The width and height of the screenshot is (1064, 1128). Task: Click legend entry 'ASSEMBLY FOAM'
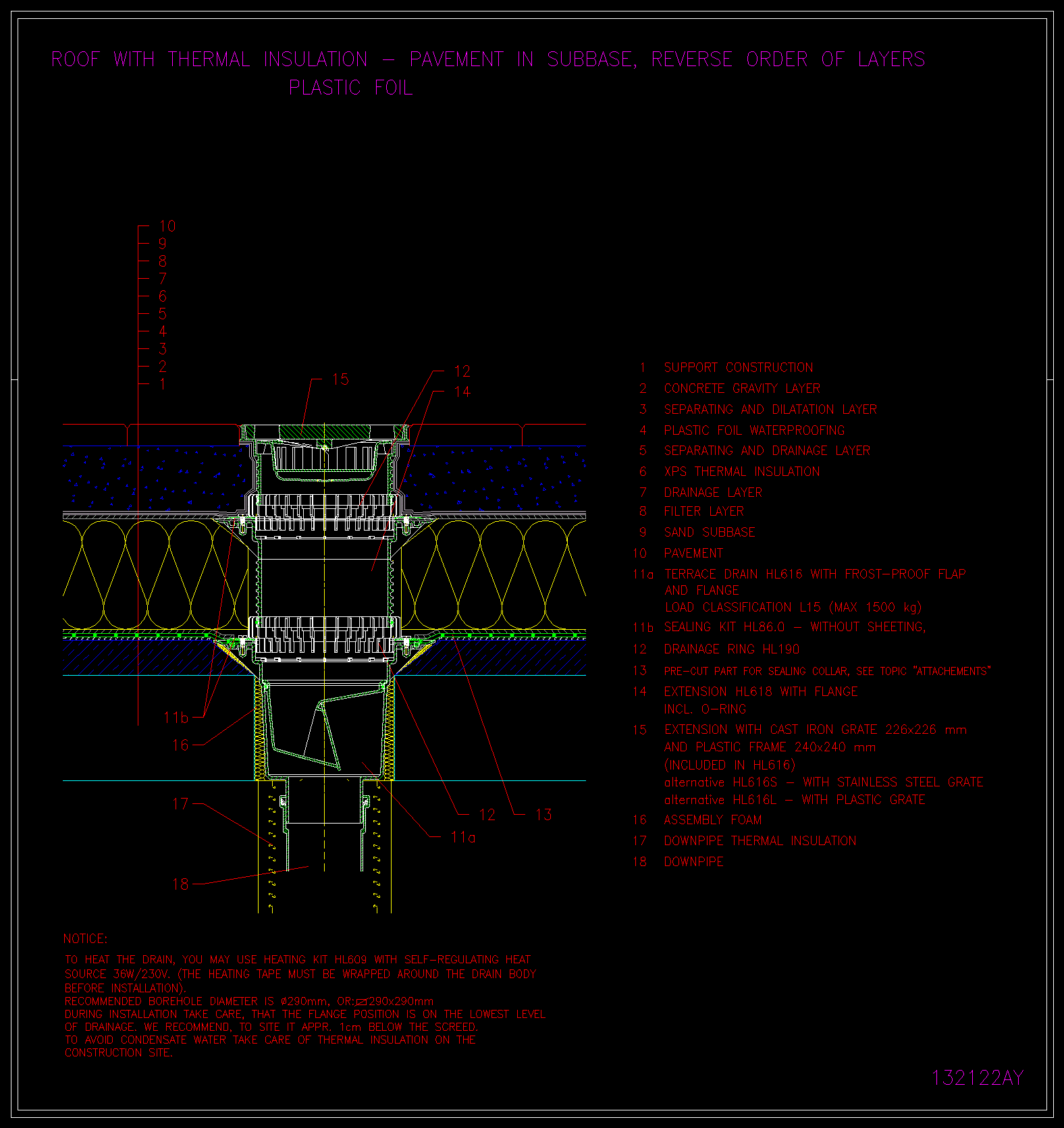713,821
